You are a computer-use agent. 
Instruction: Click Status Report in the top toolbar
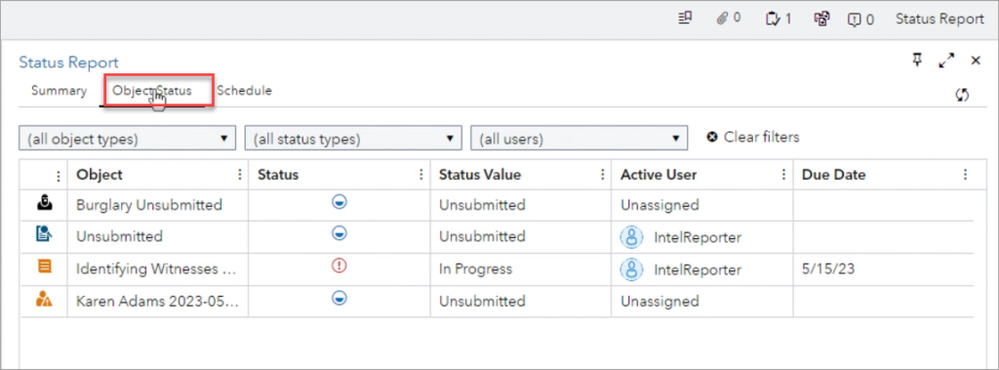click(939, 18)
